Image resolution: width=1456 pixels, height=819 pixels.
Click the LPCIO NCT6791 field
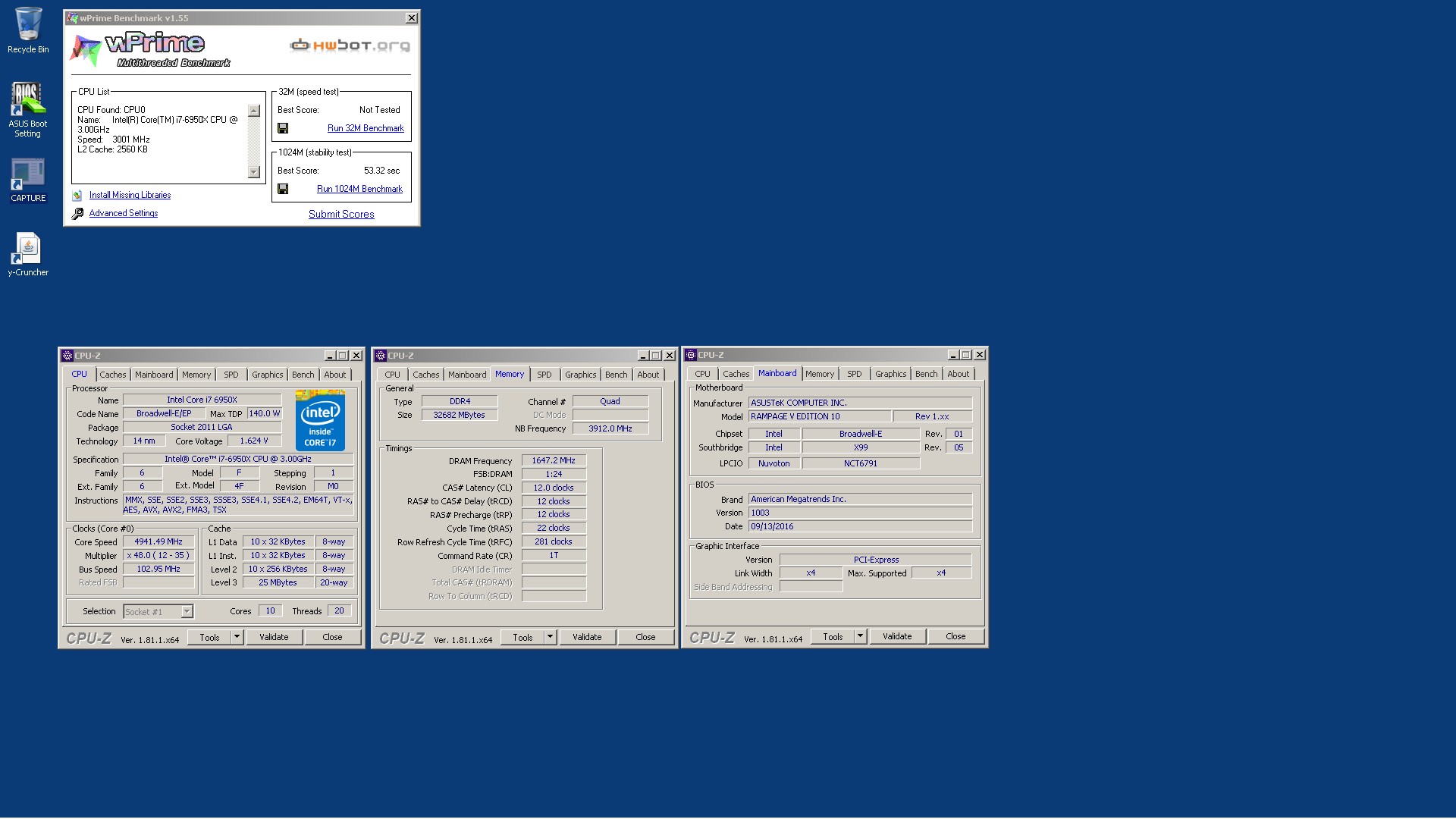[x=861, y=463]
